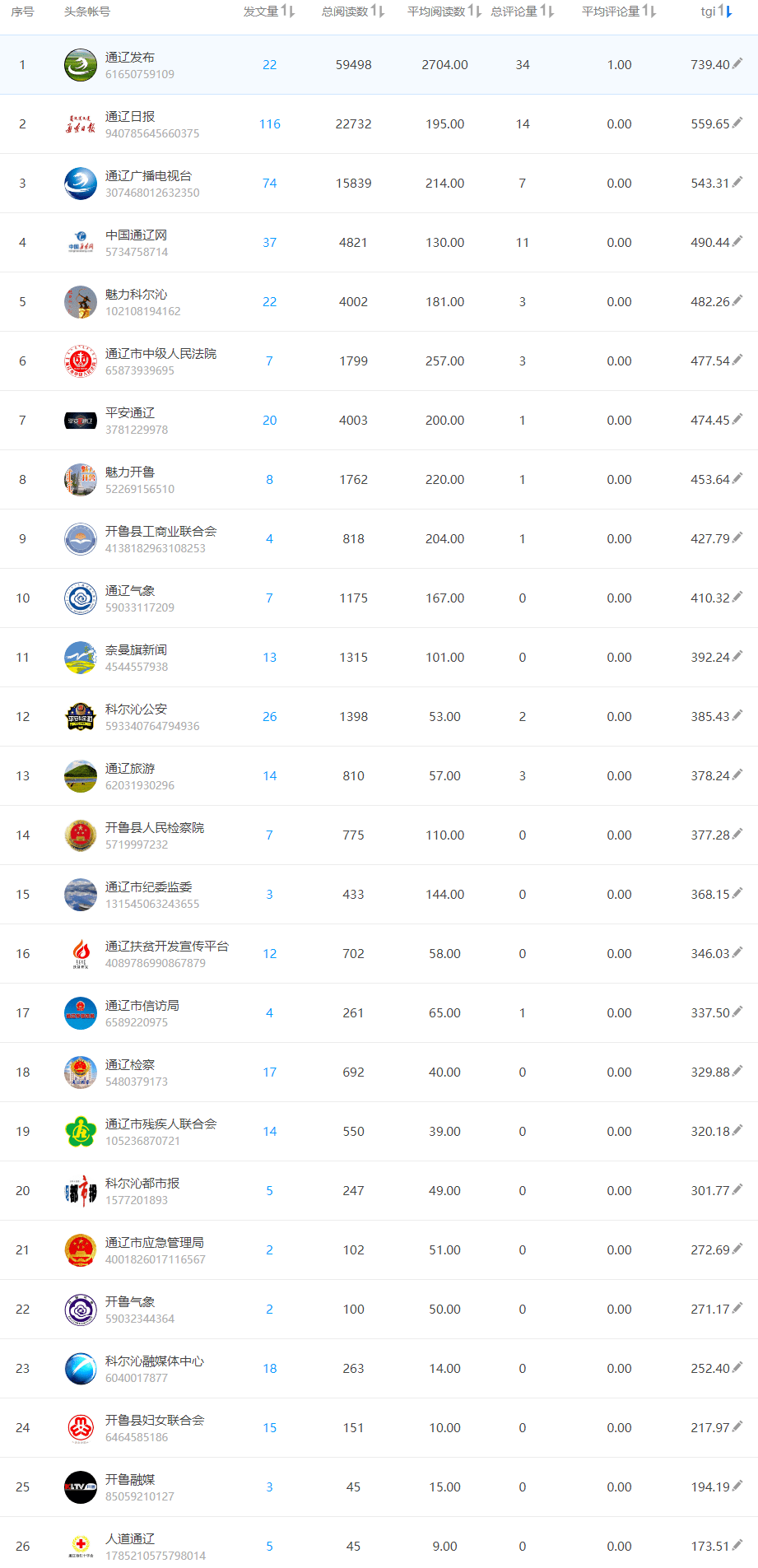
Task: Click 通辽市中级人民法院 avatar thumbnail
Action: point(81,361)
